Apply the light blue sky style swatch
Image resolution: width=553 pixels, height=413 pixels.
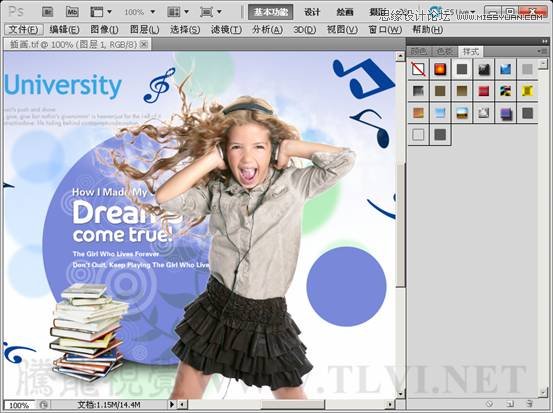(x=440, y=113)
